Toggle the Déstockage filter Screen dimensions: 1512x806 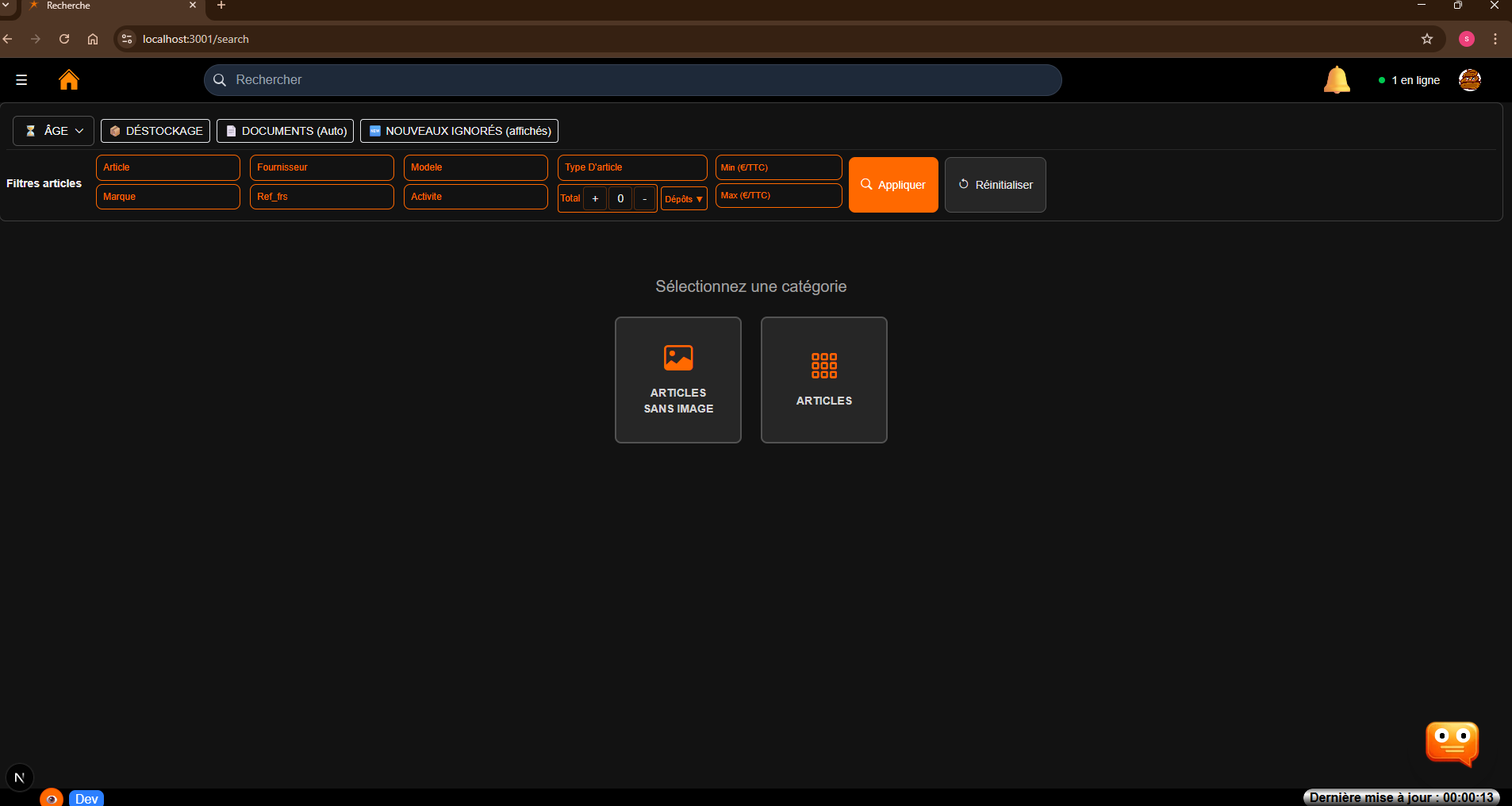point(155,131)
